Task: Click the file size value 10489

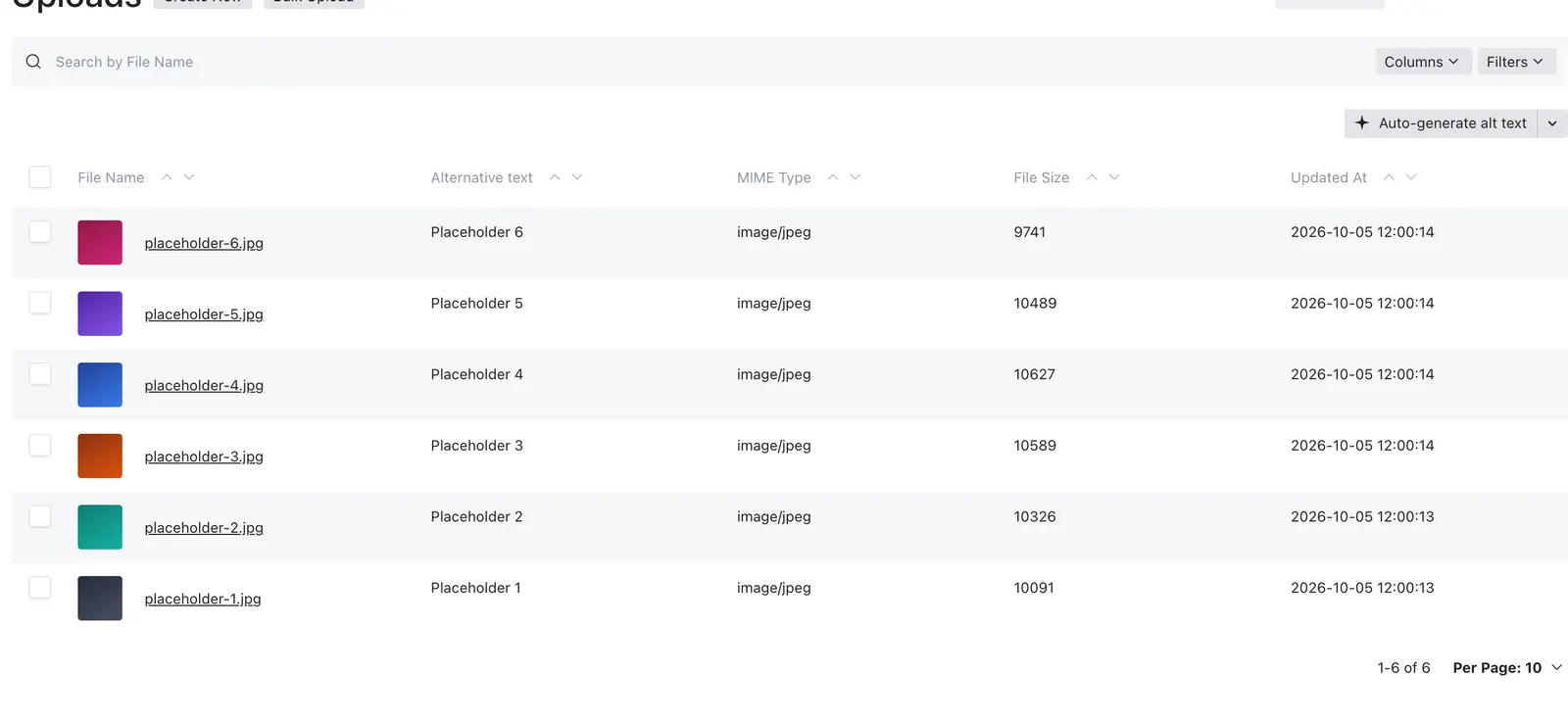Action: pos(1036,304)
